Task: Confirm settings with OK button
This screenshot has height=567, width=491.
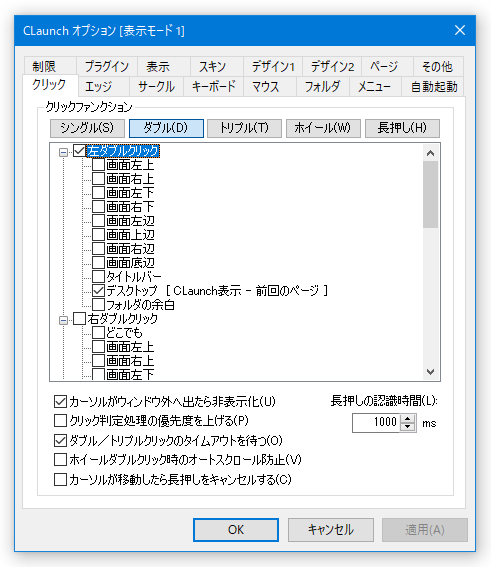Action: [236, 530]
